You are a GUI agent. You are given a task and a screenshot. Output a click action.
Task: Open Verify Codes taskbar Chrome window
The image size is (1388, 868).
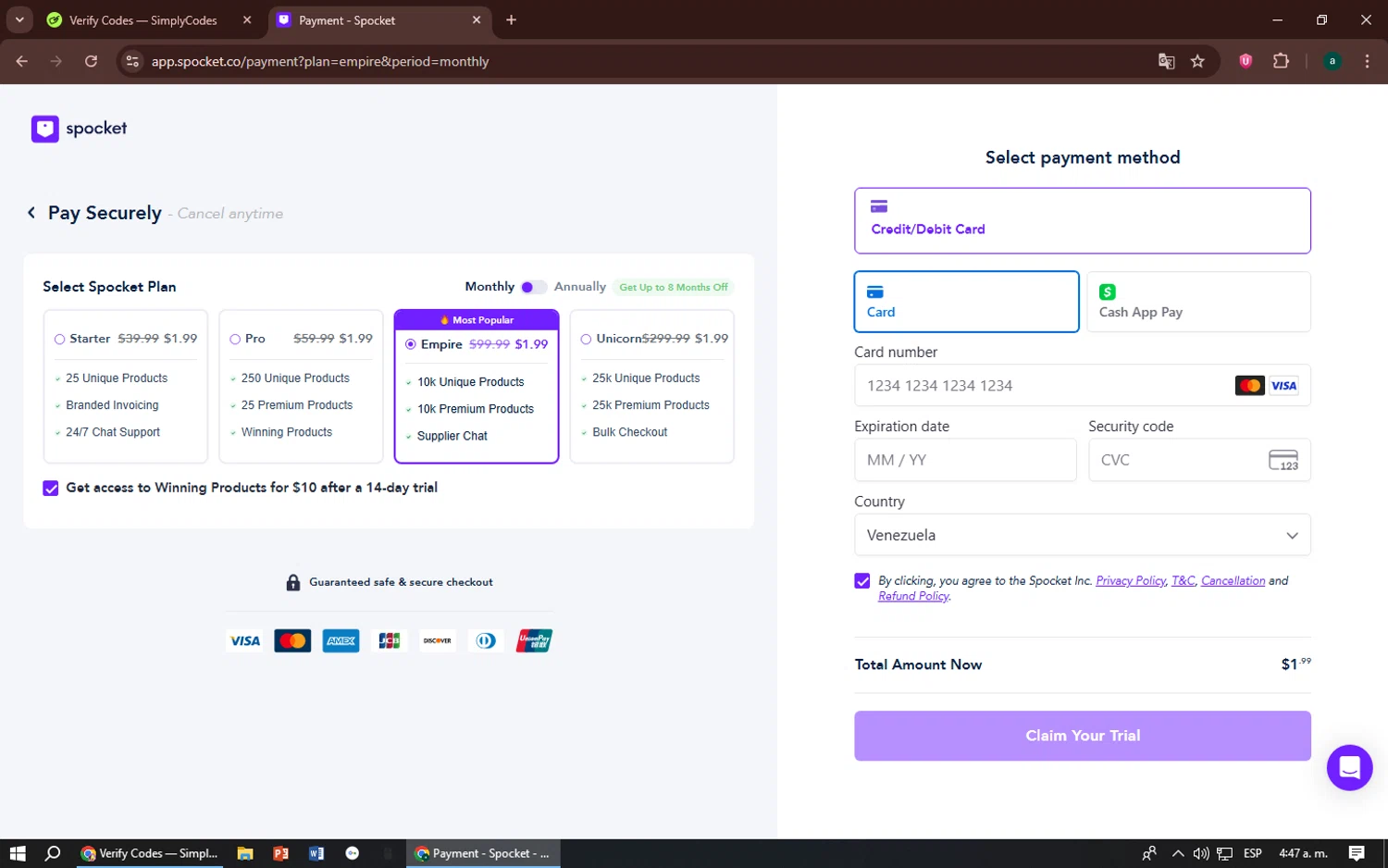pyautogui.click(x=149, y=853)
